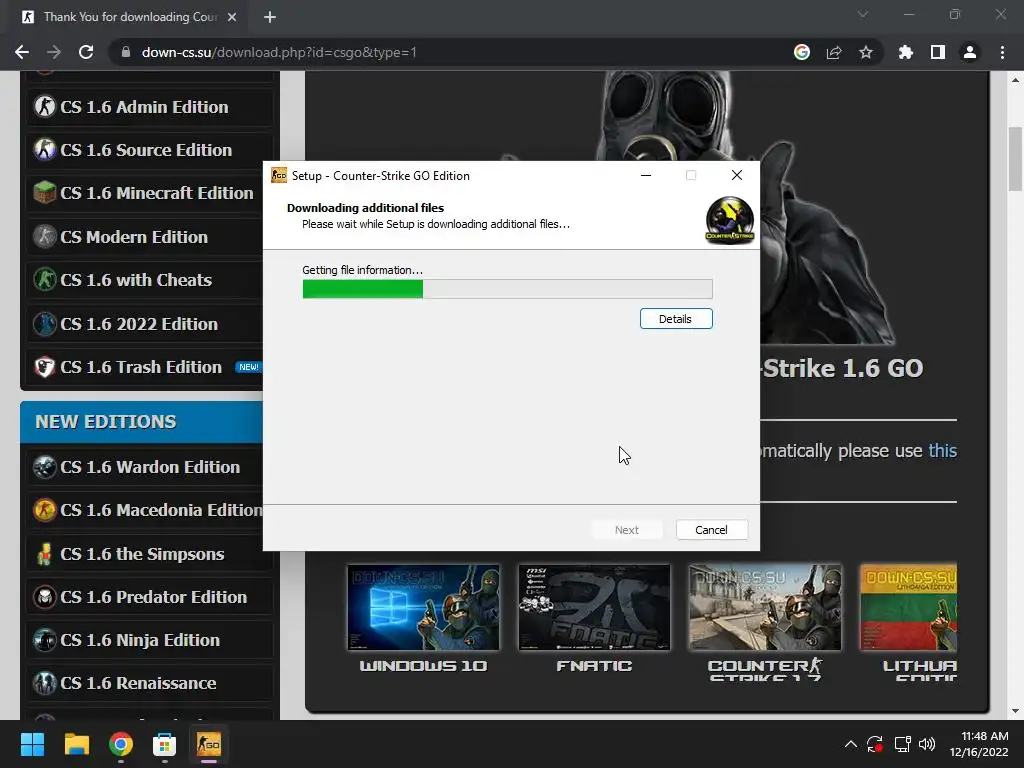Image resolution: width=1024 pixels, height=768 pixels.
Task: Click the Minecraft block icon in sidebar
Action: 44,193
